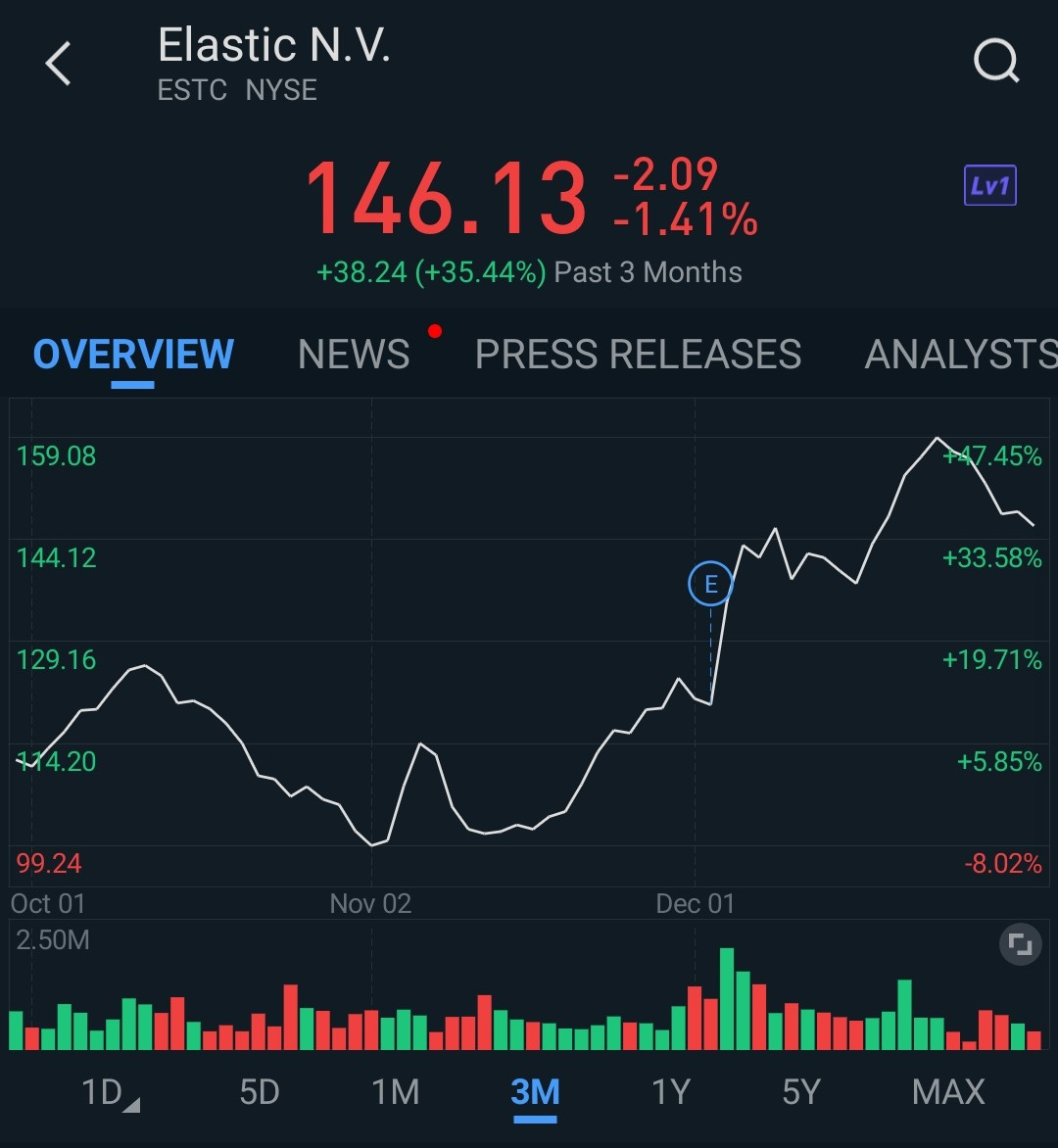Open the News tab

pyautogui.click(x=354, y=355)
